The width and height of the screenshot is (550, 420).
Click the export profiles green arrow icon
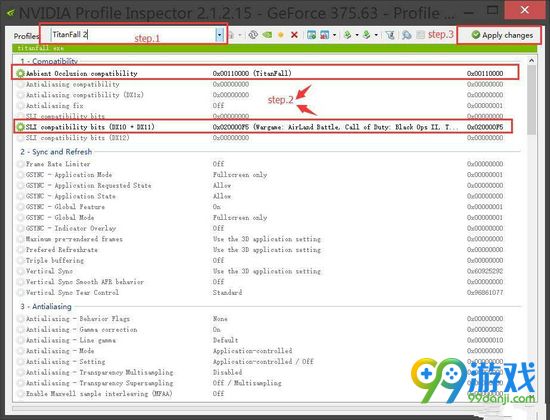coord(347,35)
